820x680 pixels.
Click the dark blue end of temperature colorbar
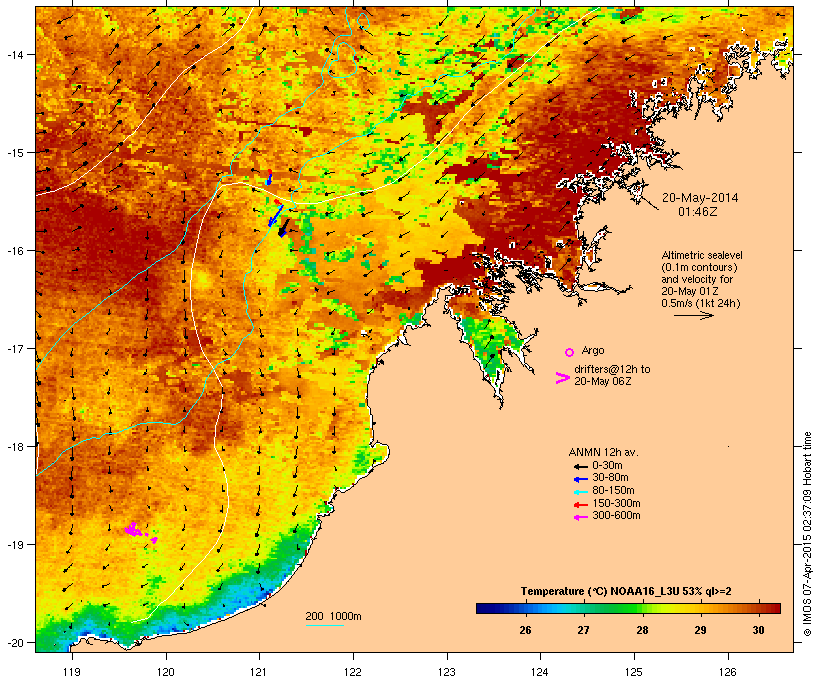click(x=484, y=608)
